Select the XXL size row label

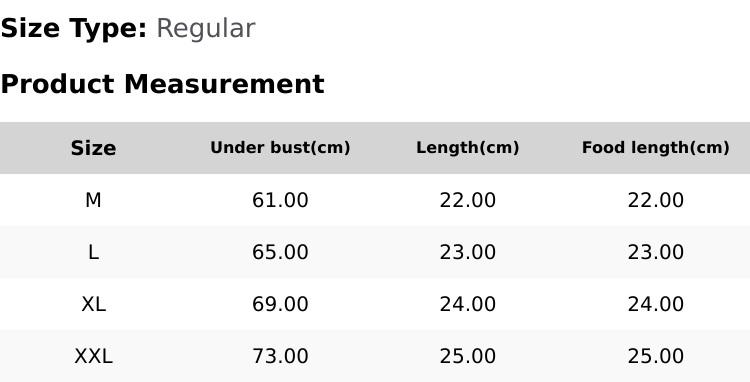[x=93, y=356]
